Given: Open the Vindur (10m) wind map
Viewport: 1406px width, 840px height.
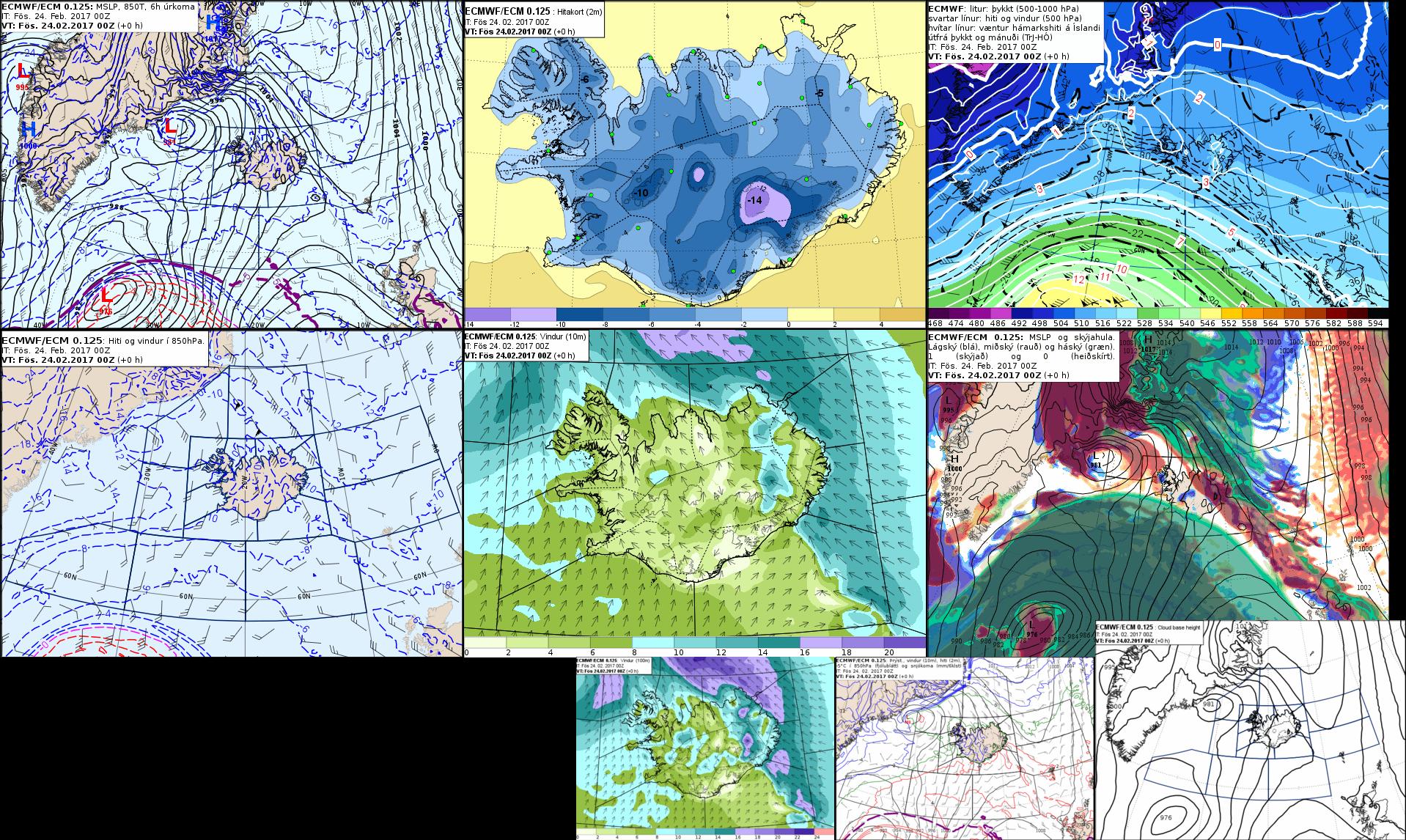Looking at the screenshot, I should (x=695, y=493).
